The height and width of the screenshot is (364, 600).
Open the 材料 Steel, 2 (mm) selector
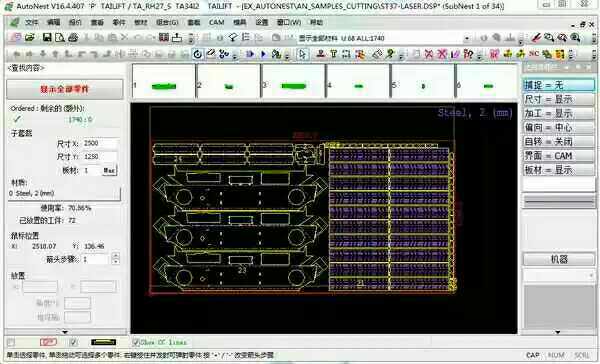click(64, 194)
